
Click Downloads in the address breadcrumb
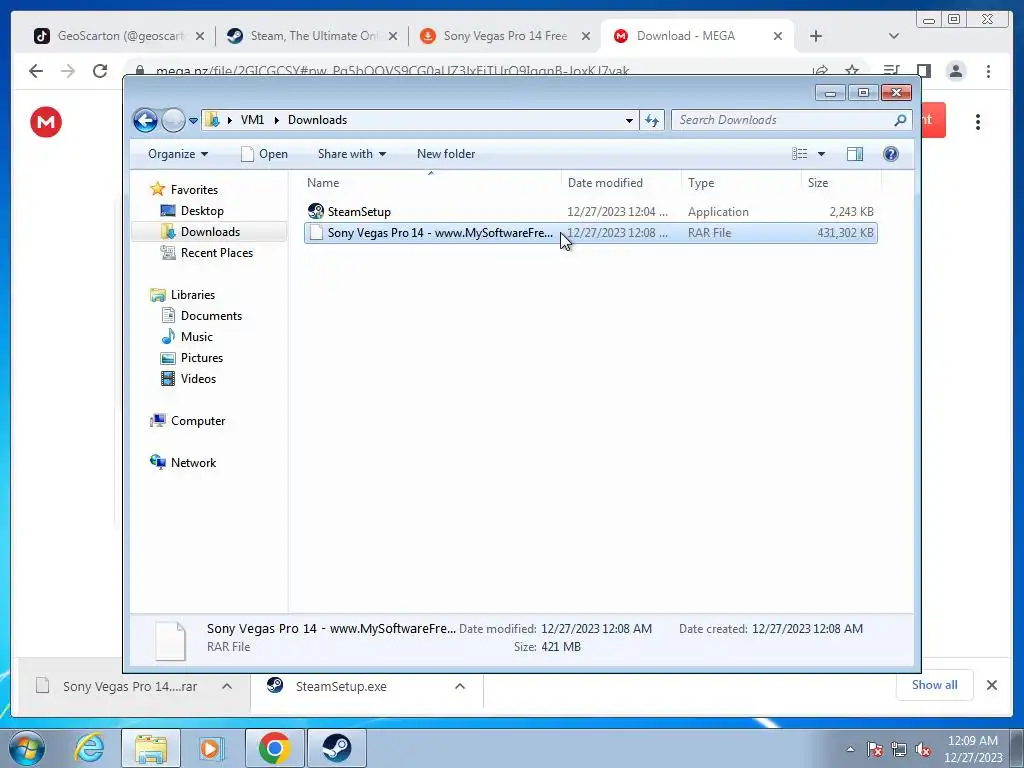tap(317, 120)
